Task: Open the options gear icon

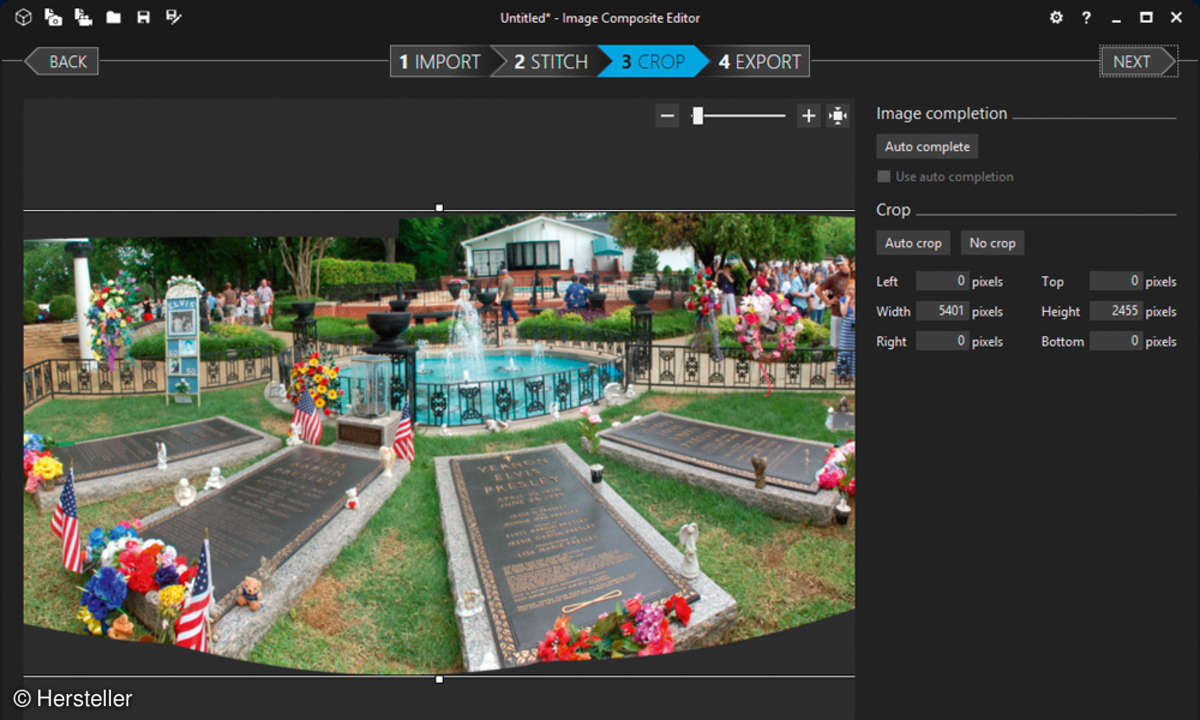Action: [1057, 17]
